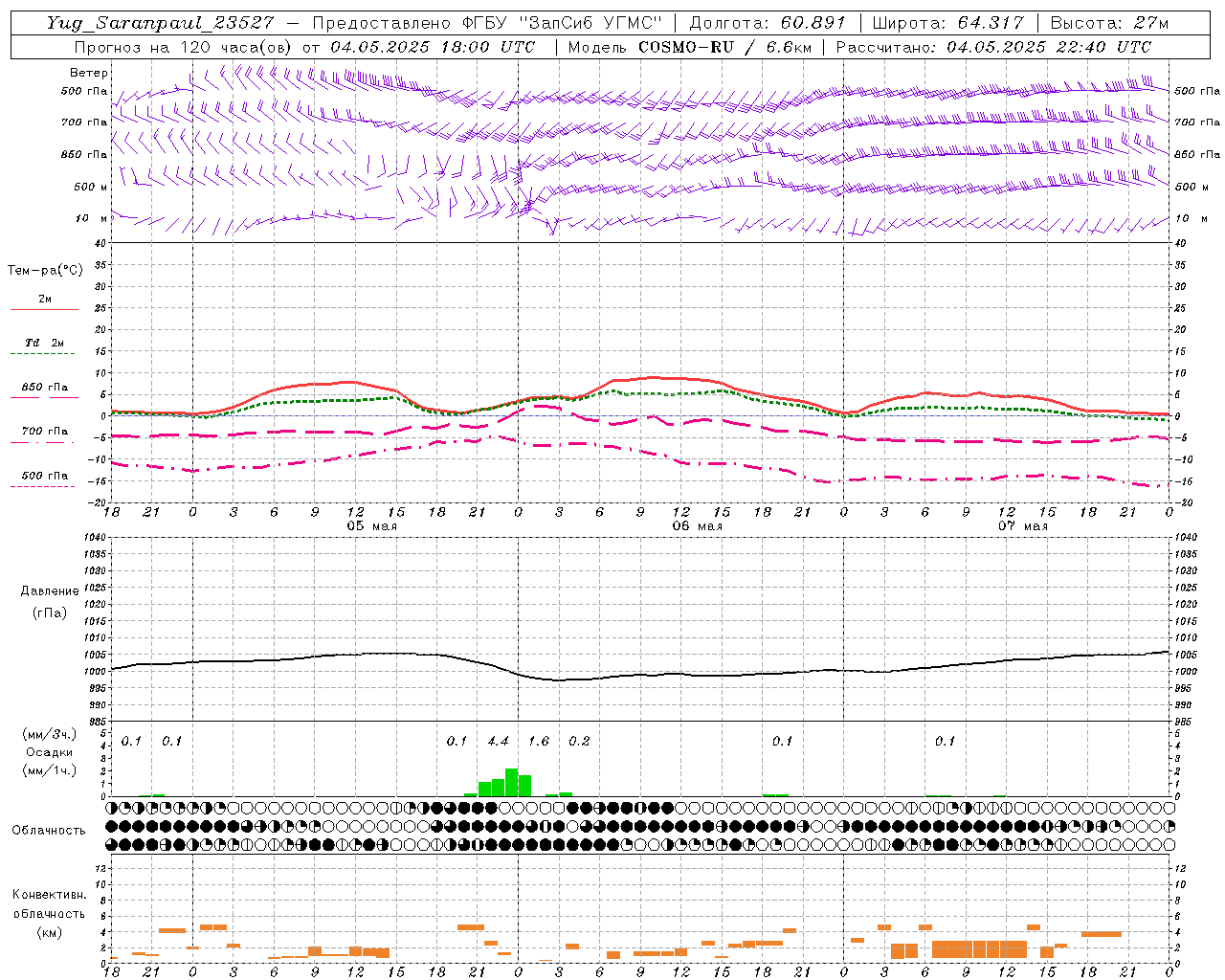The width and height of the screenshot is (1225, 980).
Task: Click the '05 мая' date label
Action: tap(371, 526)
